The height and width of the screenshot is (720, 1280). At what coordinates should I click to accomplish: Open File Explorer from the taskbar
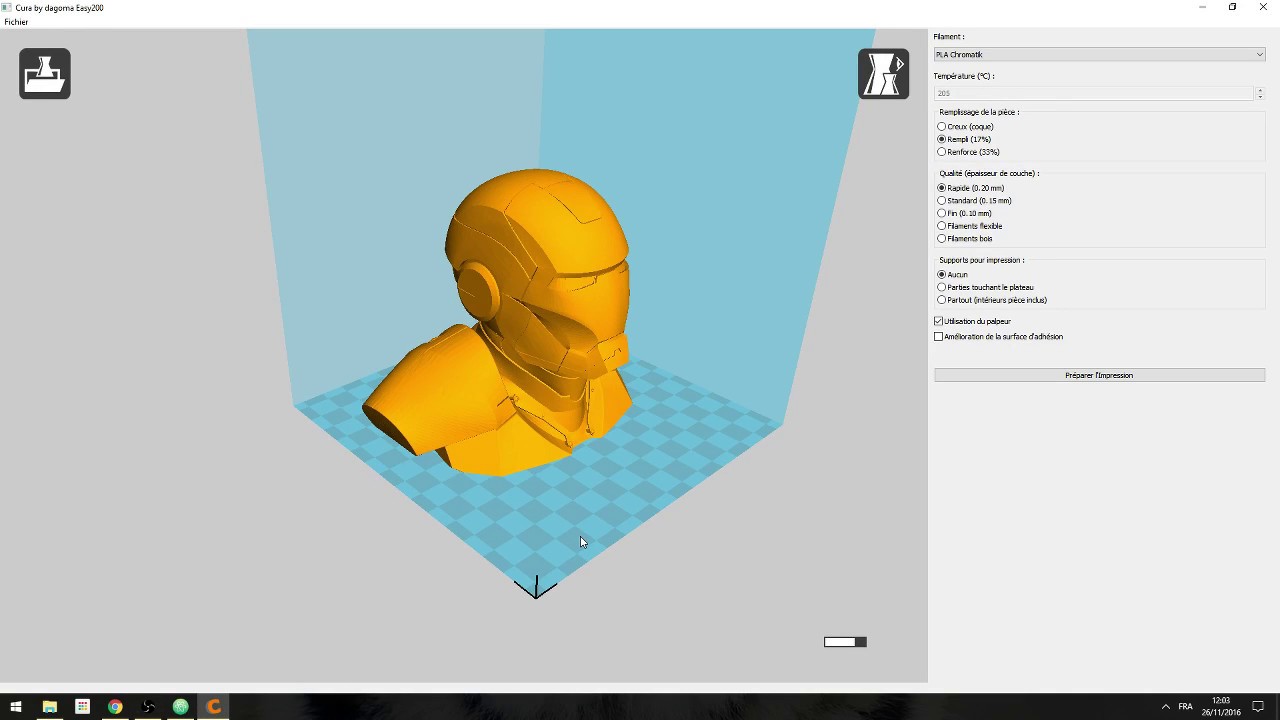(49, 707)
